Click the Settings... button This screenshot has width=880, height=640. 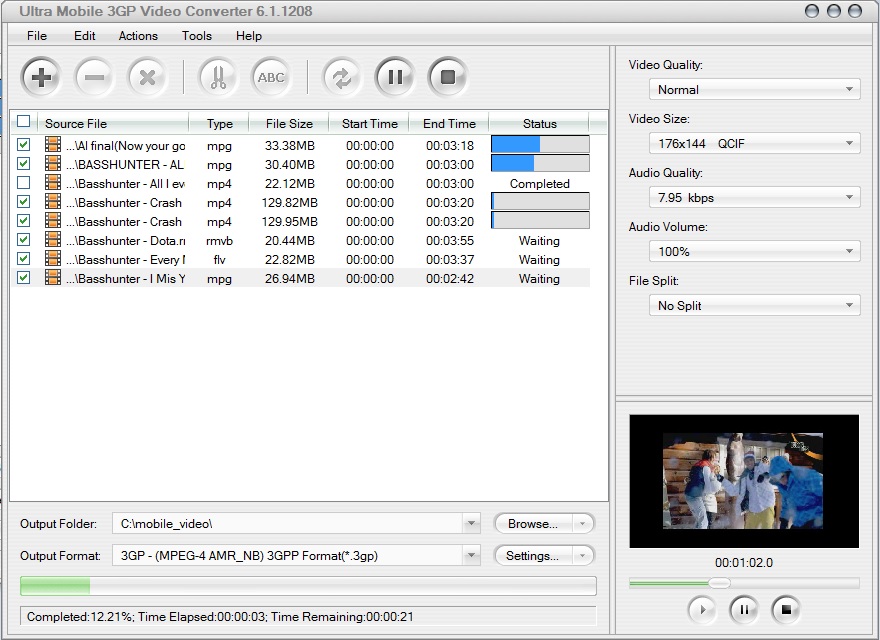click(533, 556)
